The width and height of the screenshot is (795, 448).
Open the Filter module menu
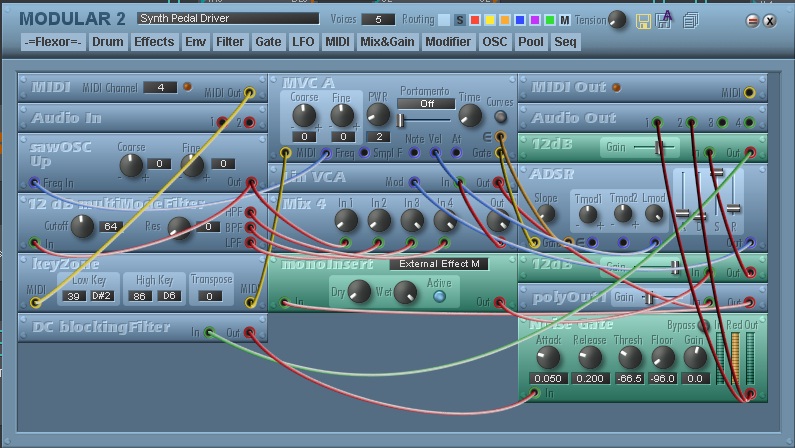(230, 42)
